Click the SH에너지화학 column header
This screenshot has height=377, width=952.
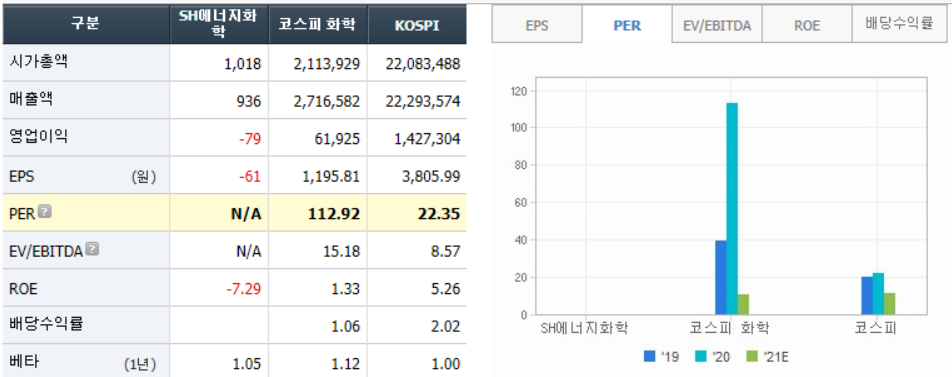[219, 24]
